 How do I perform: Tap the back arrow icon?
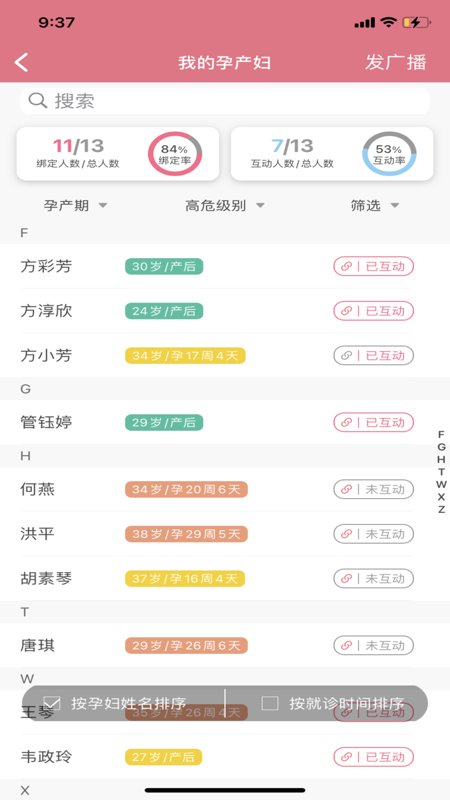point(21,62)
